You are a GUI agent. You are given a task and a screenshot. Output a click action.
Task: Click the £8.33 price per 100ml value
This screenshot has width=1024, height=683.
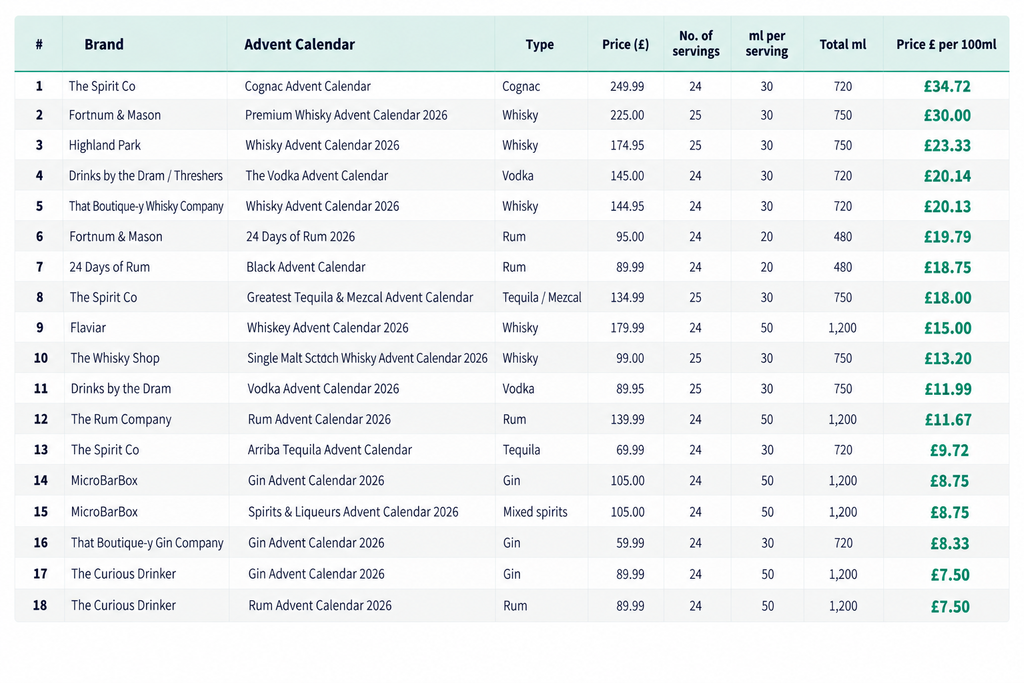click(950, 543)
